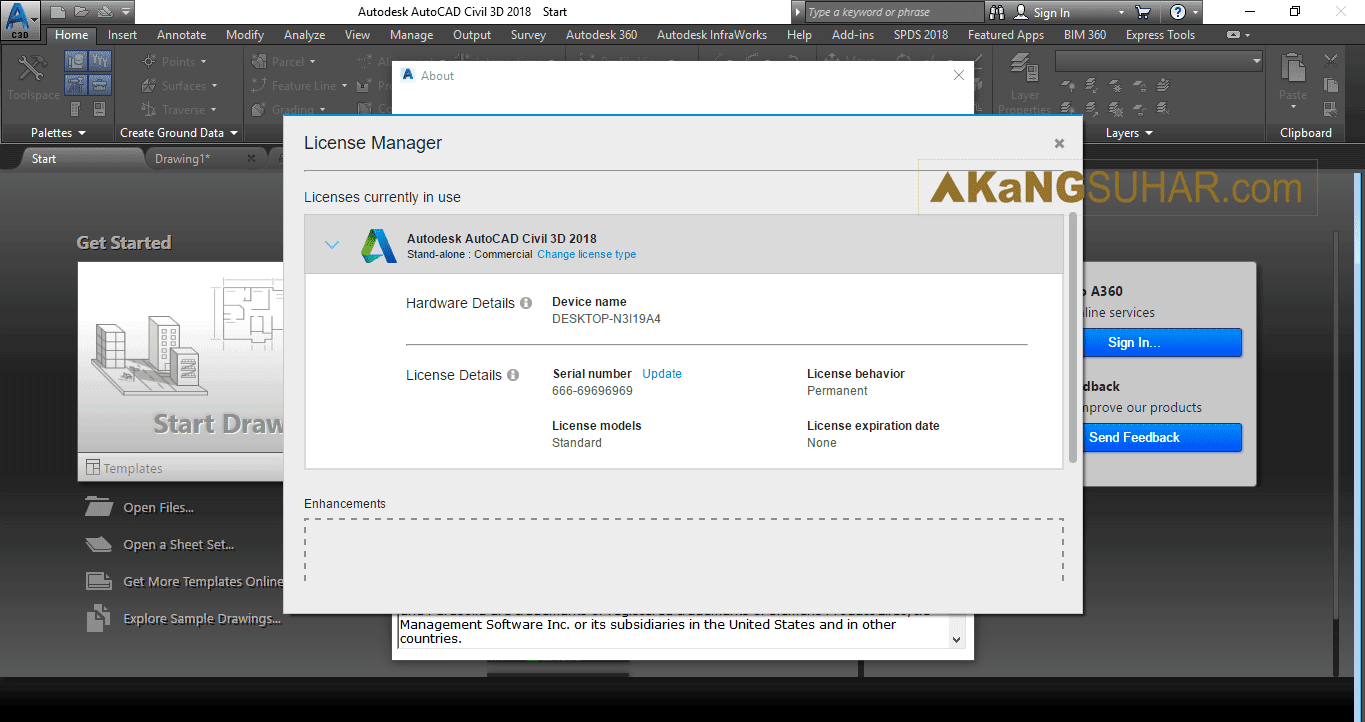Click the Change license type link
This screenshot has height=722, width=1365.
point(587,254)
